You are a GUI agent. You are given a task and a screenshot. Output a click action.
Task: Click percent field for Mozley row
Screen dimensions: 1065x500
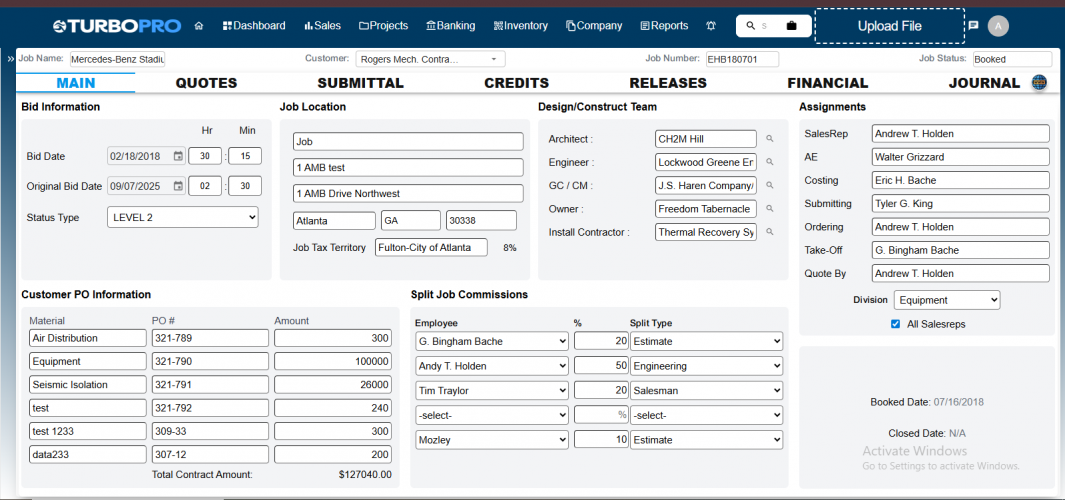point(601,440)
